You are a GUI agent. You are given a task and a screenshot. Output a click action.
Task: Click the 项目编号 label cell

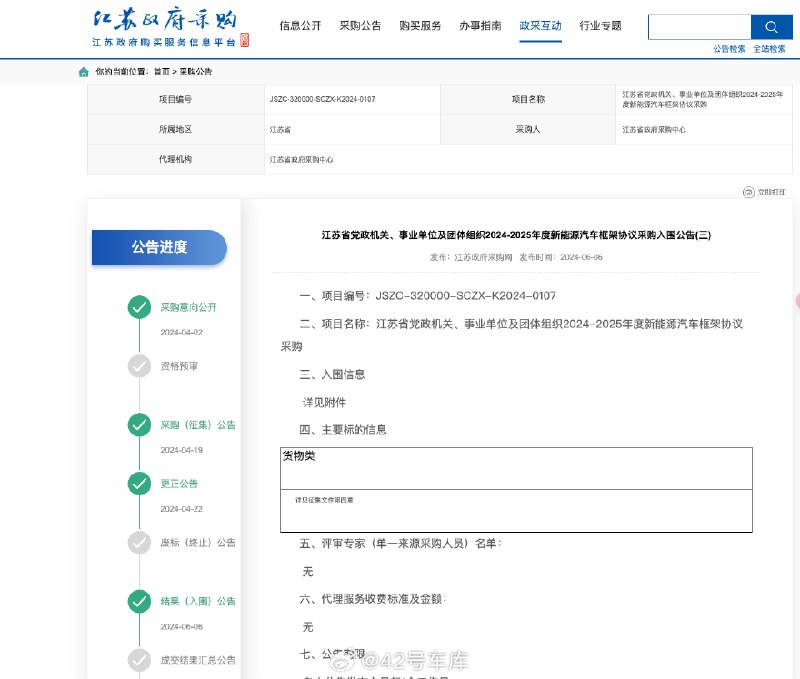[176, 99]
